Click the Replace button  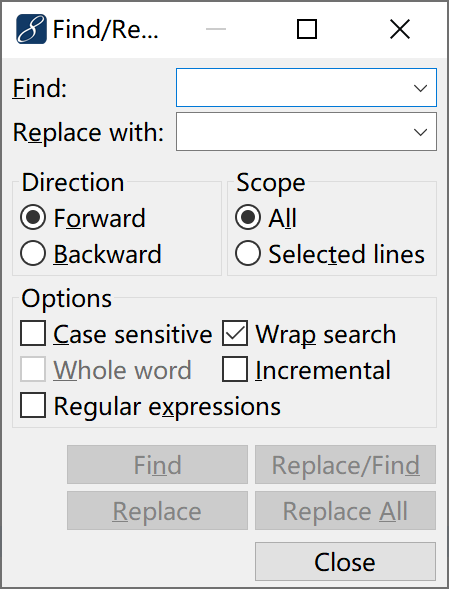(x=157, y=510)
